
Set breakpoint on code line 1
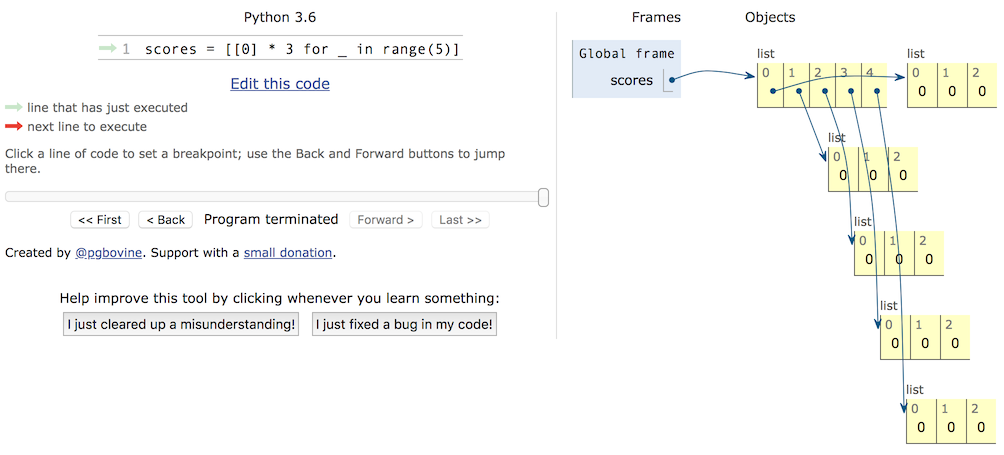[x=302, y=49]
